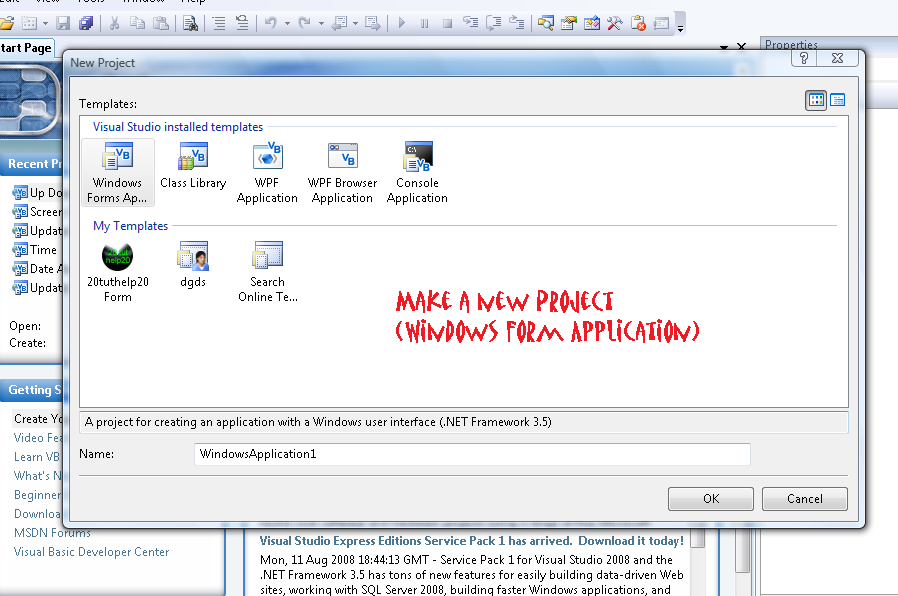898x596 pixels.
Task: Click the Step Out icon
Action: click(517, 23)
